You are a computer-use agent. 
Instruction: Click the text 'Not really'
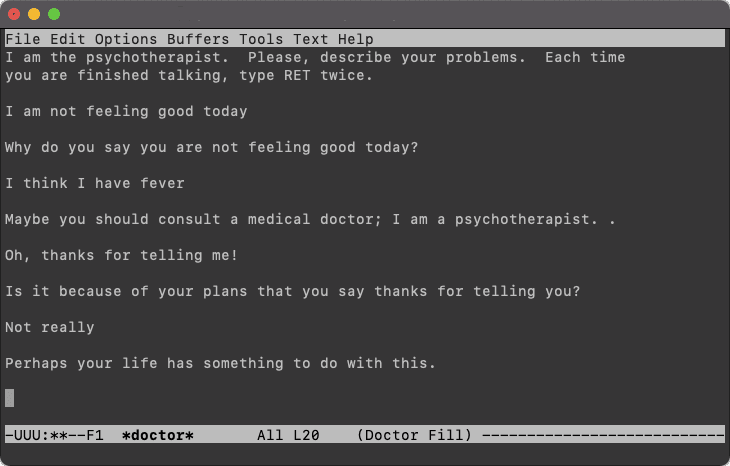pyautogui.click(x=50, y=327)
